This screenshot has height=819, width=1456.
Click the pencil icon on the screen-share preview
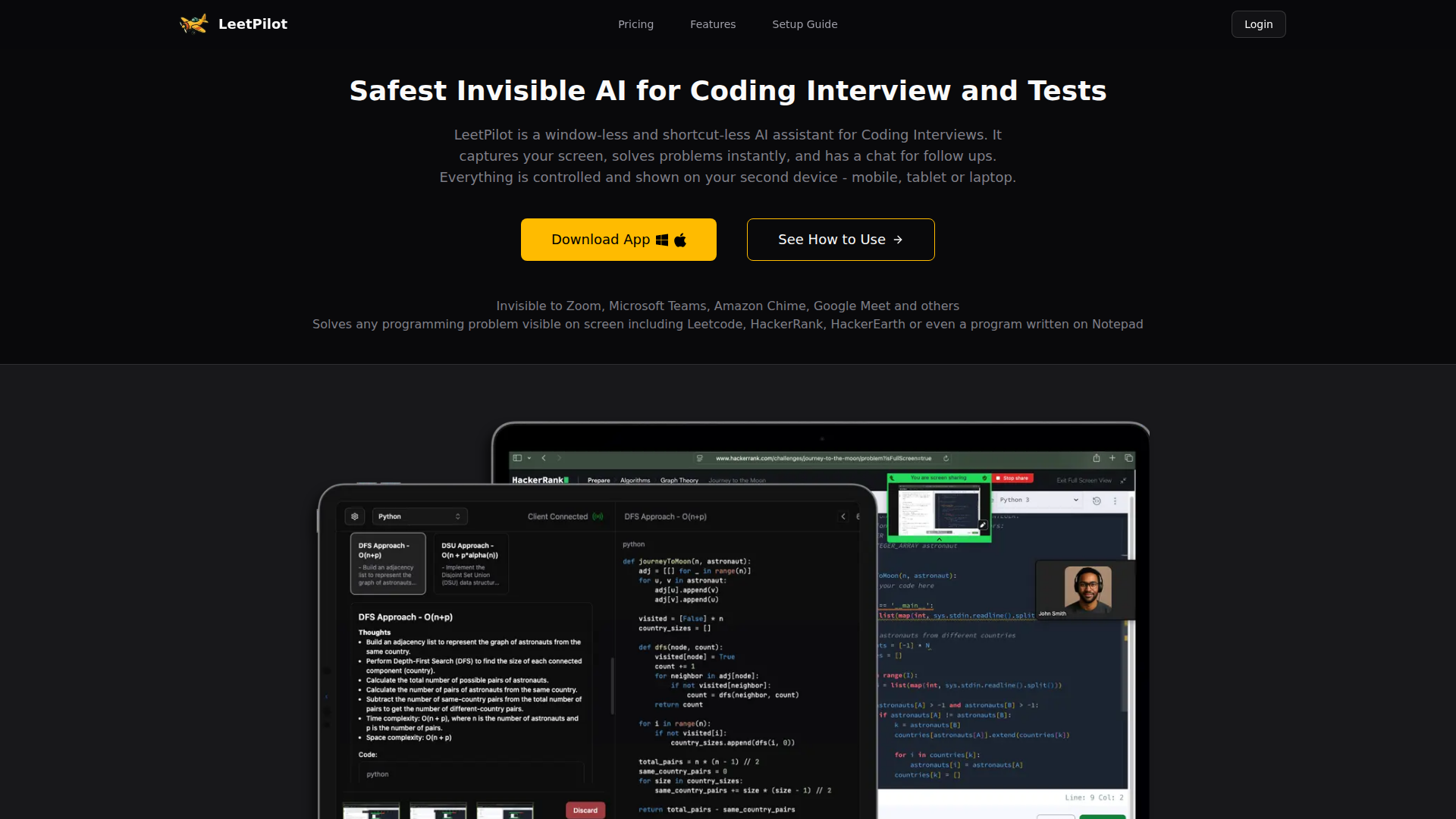pyautogui.click(x=983, y=524)
